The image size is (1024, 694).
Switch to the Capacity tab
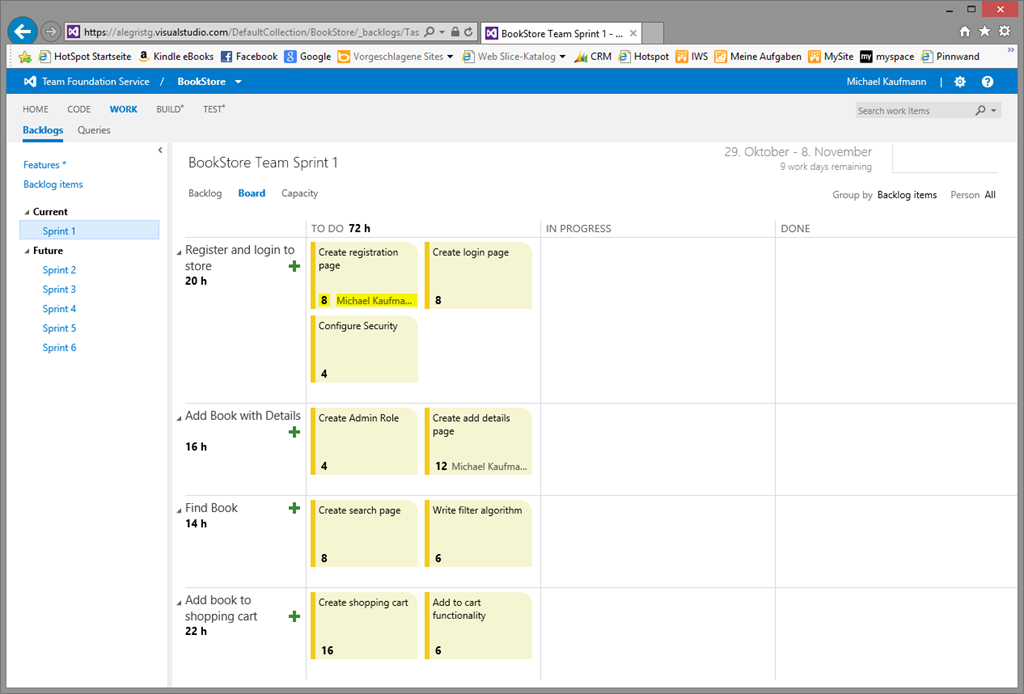pyautogui.click(x=299, y=193)
